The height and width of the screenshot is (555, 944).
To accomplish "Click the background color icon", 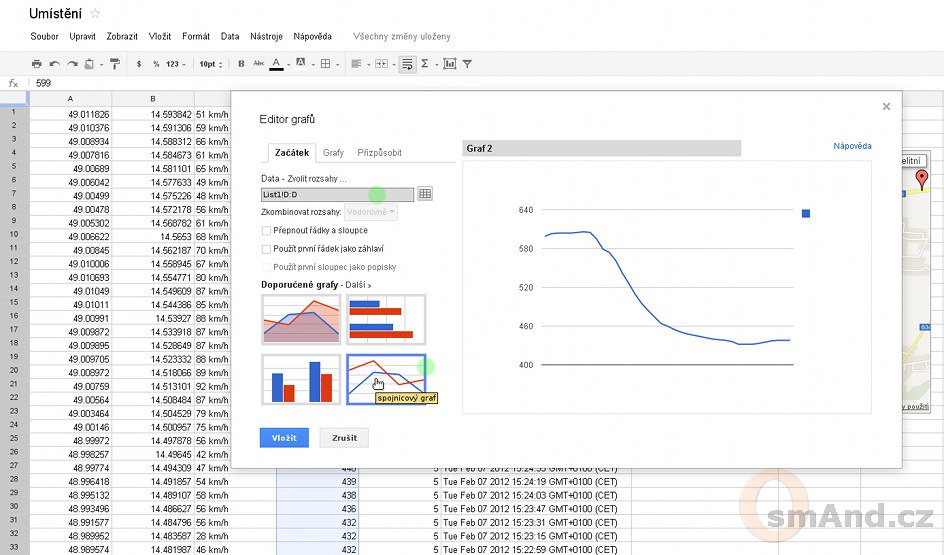I will point(301,63).
